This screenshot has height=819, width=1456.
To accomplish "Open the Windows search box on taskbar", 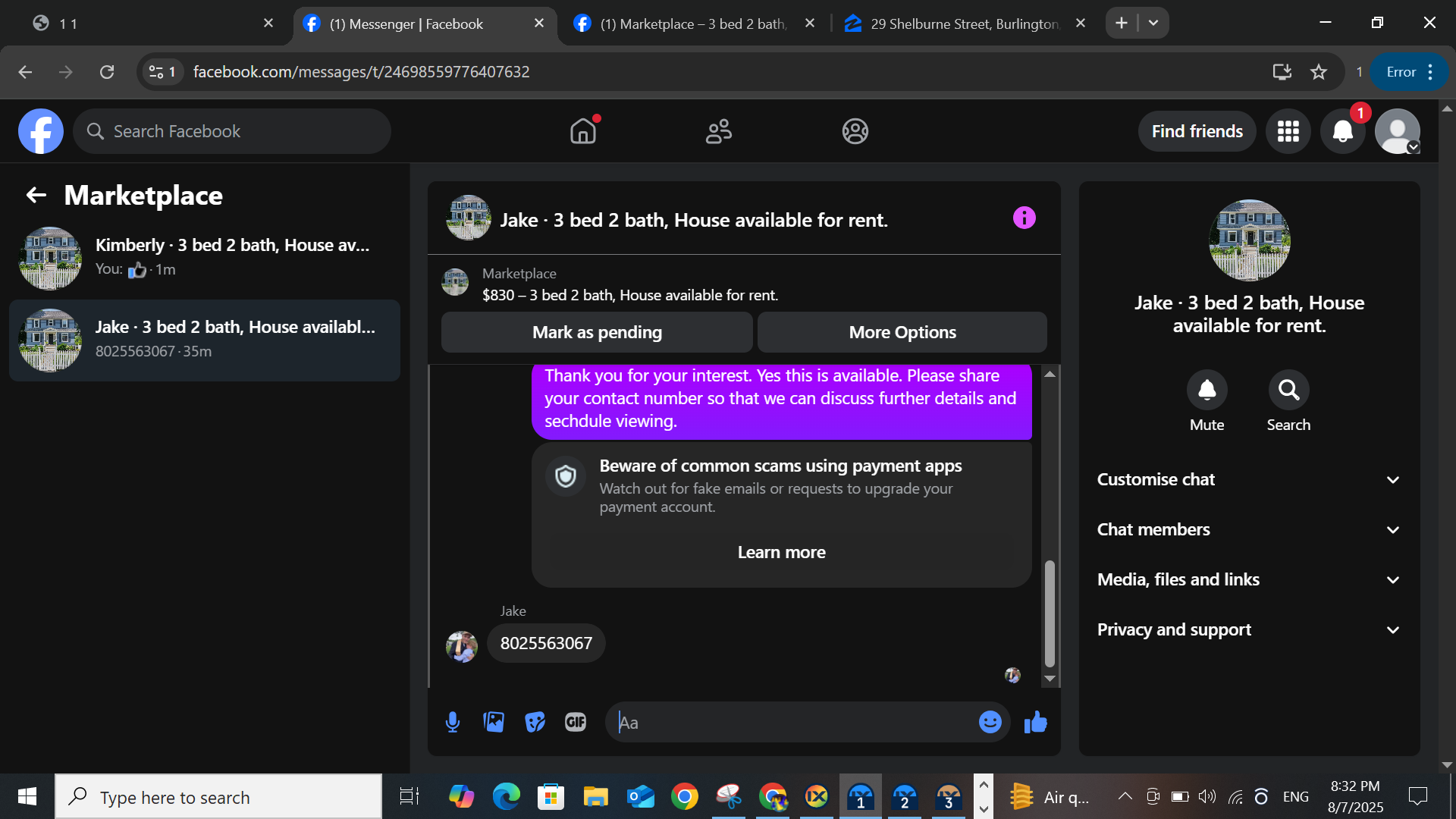I will pos(218,796).
